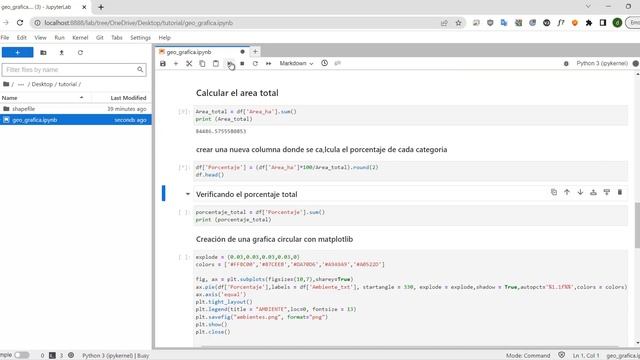Click the git icon next to the clock
Viewport: 640px width, 360px height.
pos(338,63)
